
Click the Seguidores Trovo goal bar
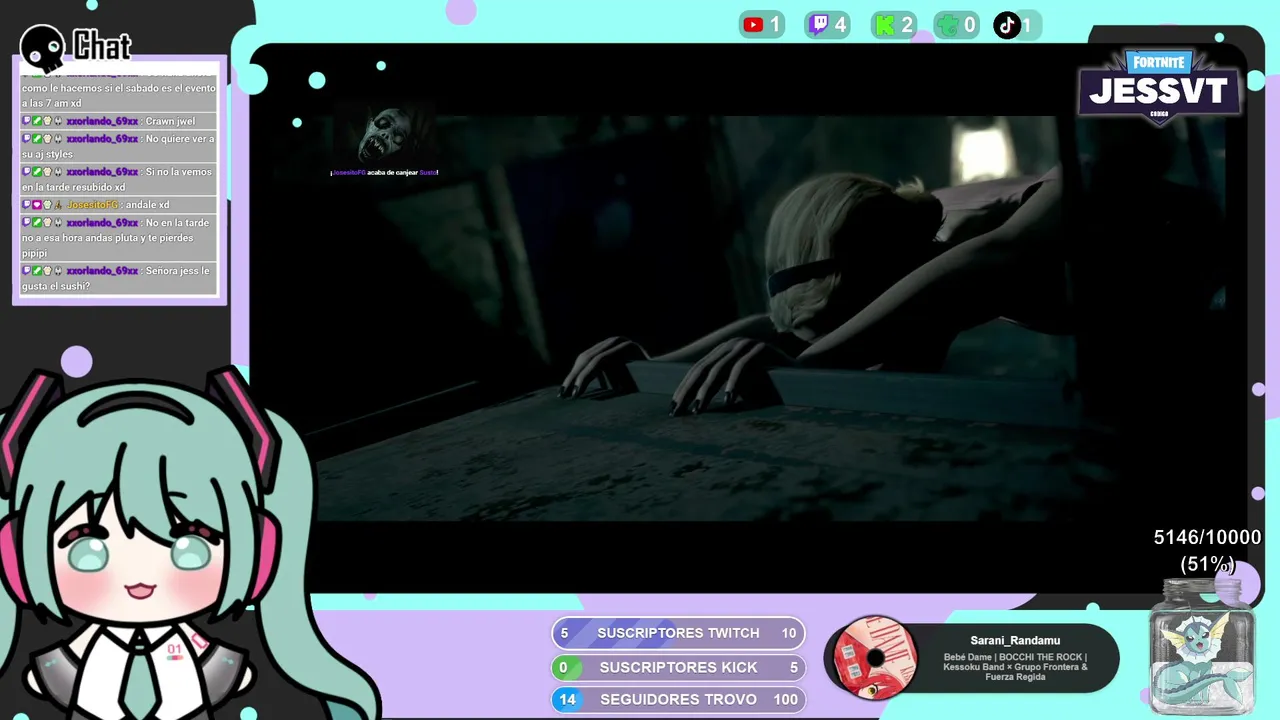[678, 699]
